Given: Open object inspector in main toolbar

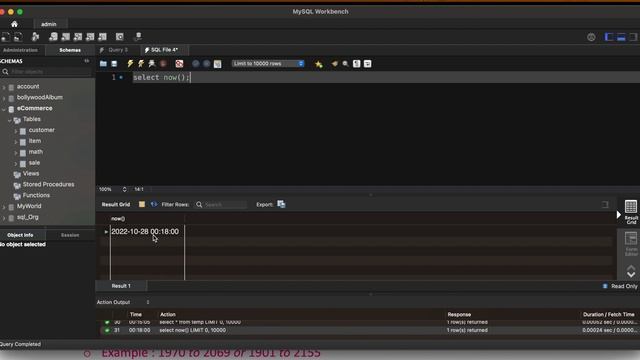Looking at the screenshot, I should point(36,37).
